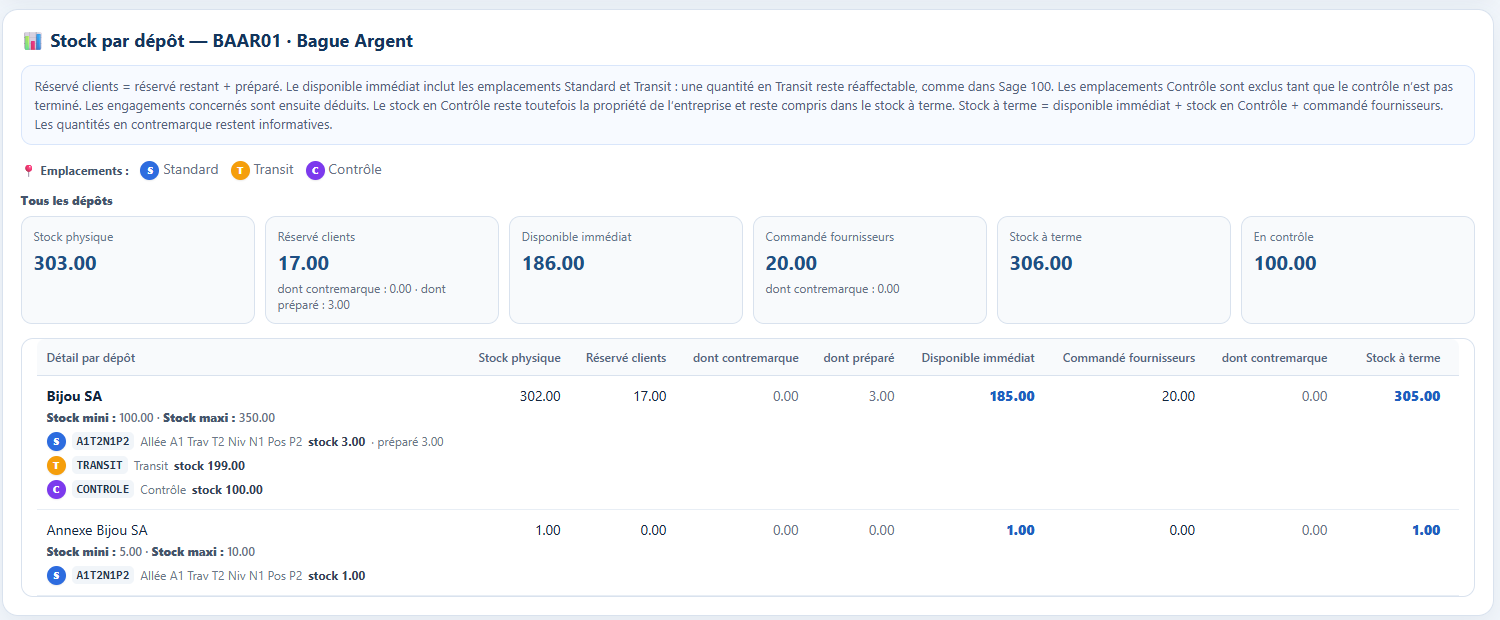Viewport: 1500px width, 620px height.
Task: Click the blue S badge in the Annexe Bijou SA row
Action: point(57,575)
